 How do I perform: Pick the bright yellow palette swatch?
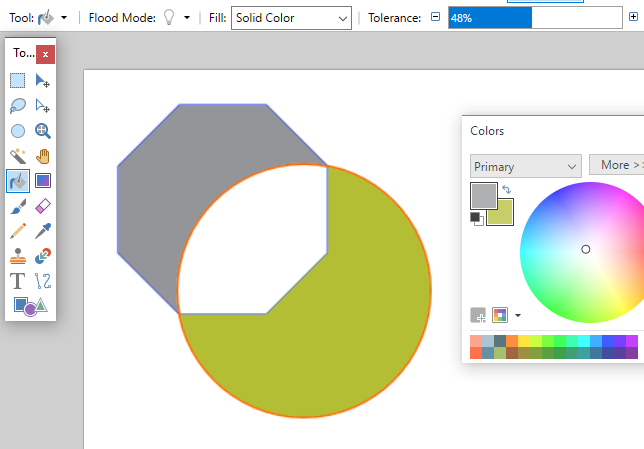[x=524, y=341]
